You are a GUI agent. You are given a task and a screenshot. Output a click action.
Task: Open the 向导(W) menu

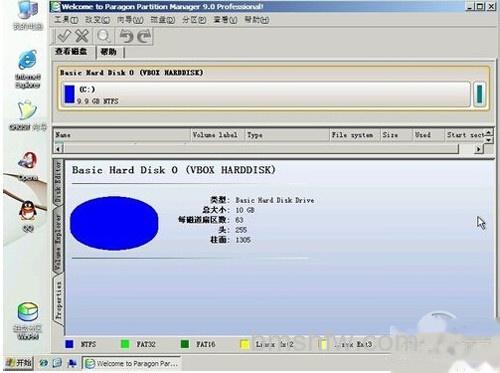tap(130, 20)
